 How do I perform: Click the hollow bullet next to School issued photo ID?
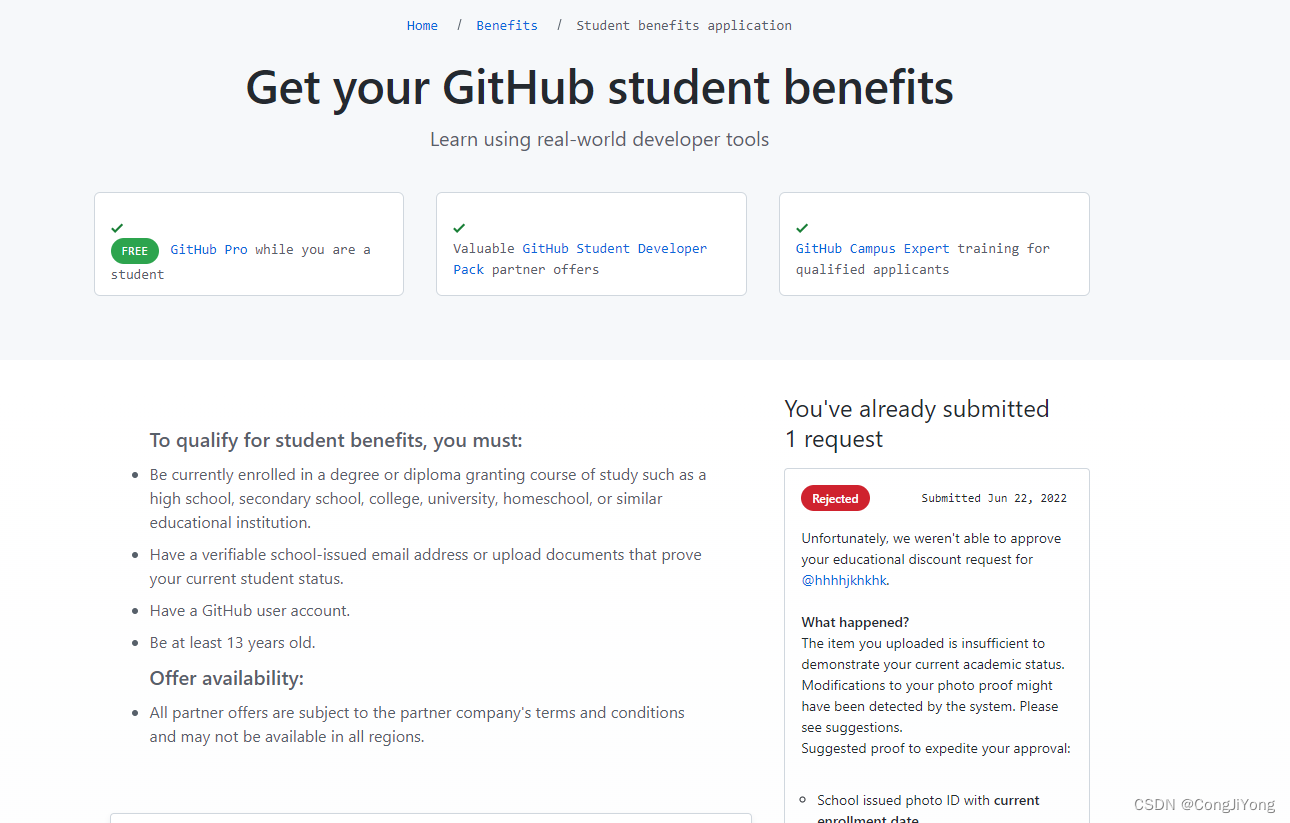[x=801, y=800]
